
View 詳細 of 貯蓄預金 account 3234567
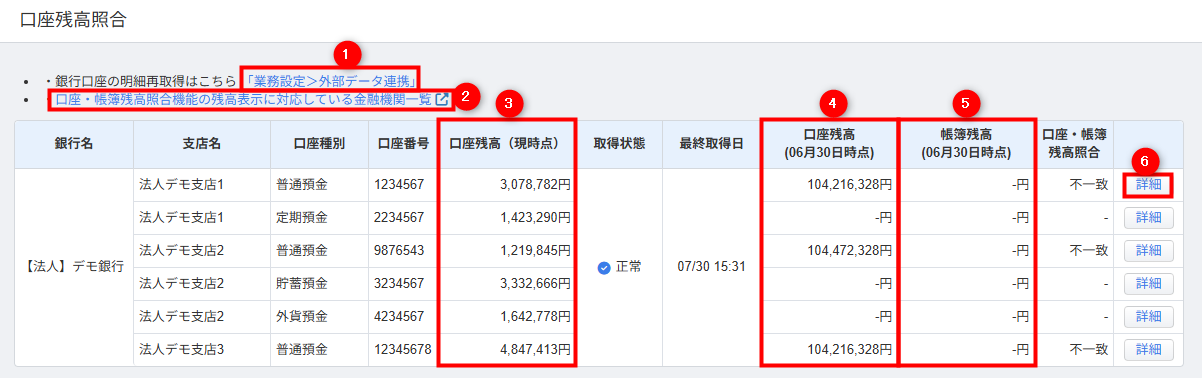coord(1148,283)
